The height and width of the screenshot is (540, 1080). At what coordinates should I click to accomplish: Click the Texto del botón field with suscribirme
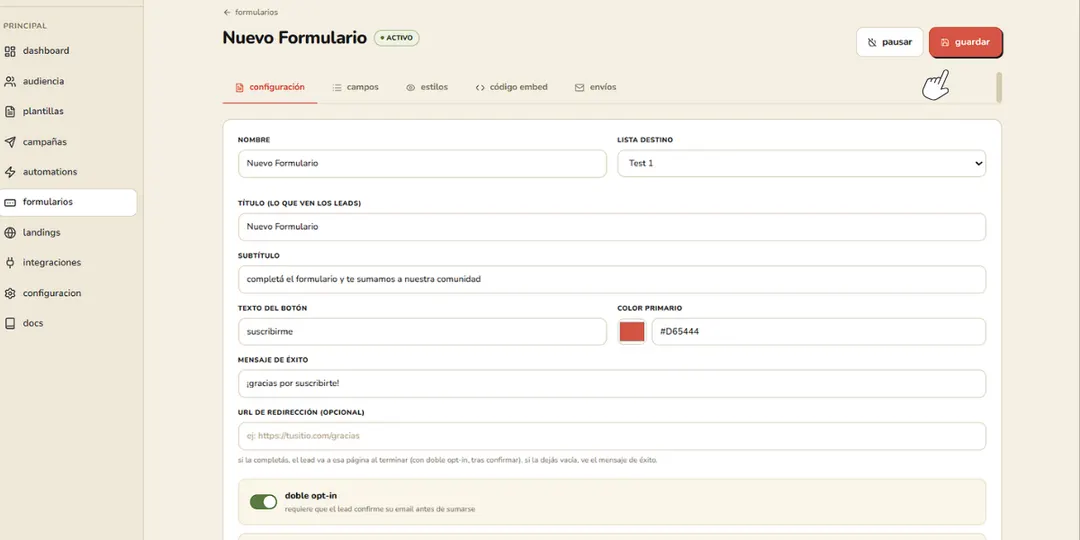[x=422, y=332]
